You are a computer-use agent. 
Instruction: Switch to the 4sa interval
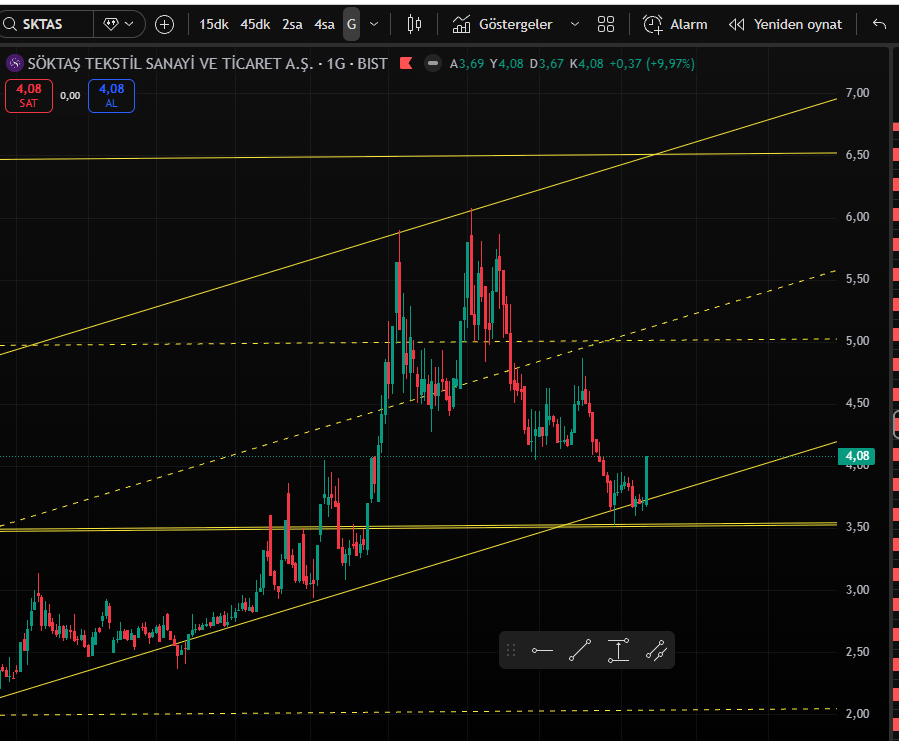click(x=324, y=24)
